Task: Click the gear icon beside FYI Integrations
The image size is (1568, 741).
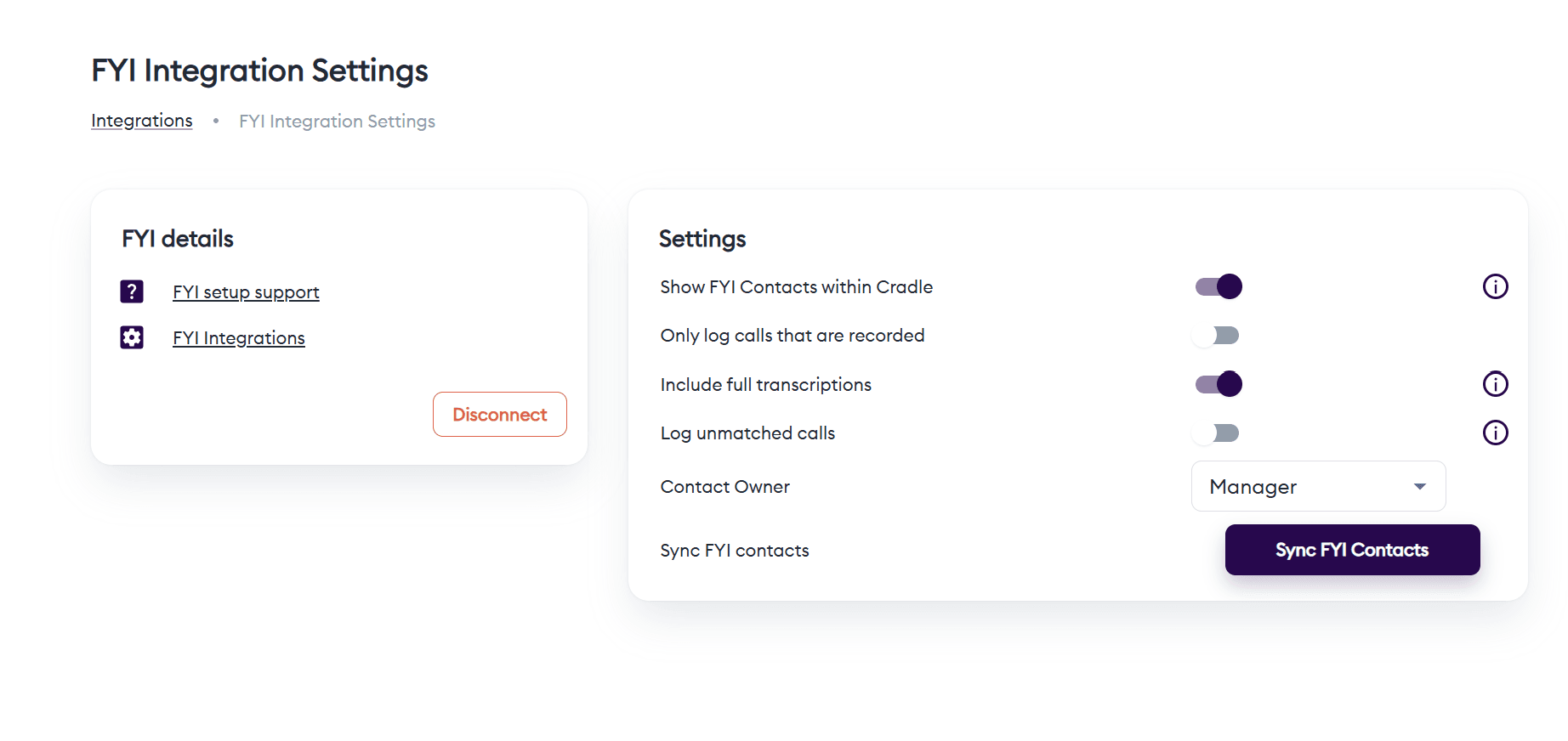Action: pos(132,337)
